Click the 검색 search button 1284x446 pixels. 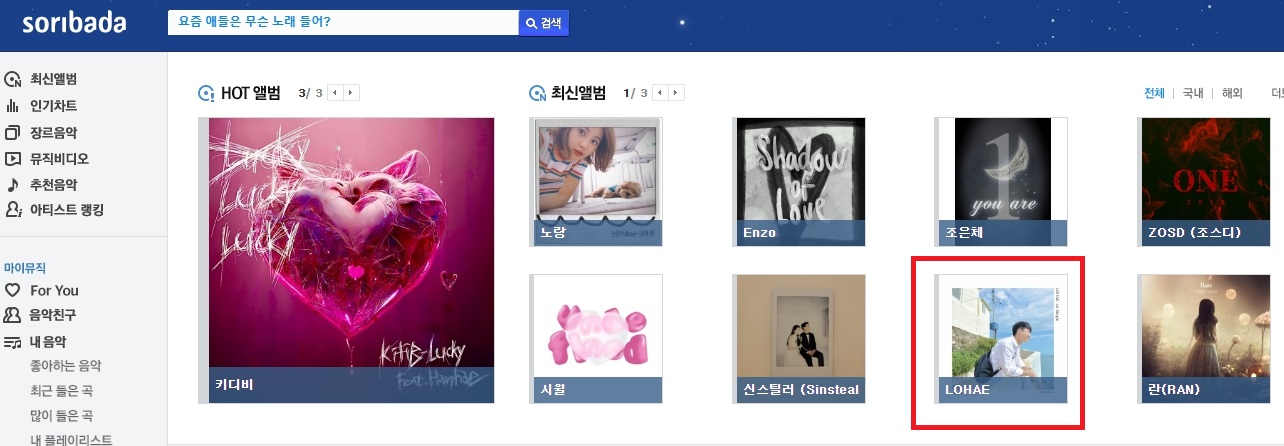(x=543, y=23)
